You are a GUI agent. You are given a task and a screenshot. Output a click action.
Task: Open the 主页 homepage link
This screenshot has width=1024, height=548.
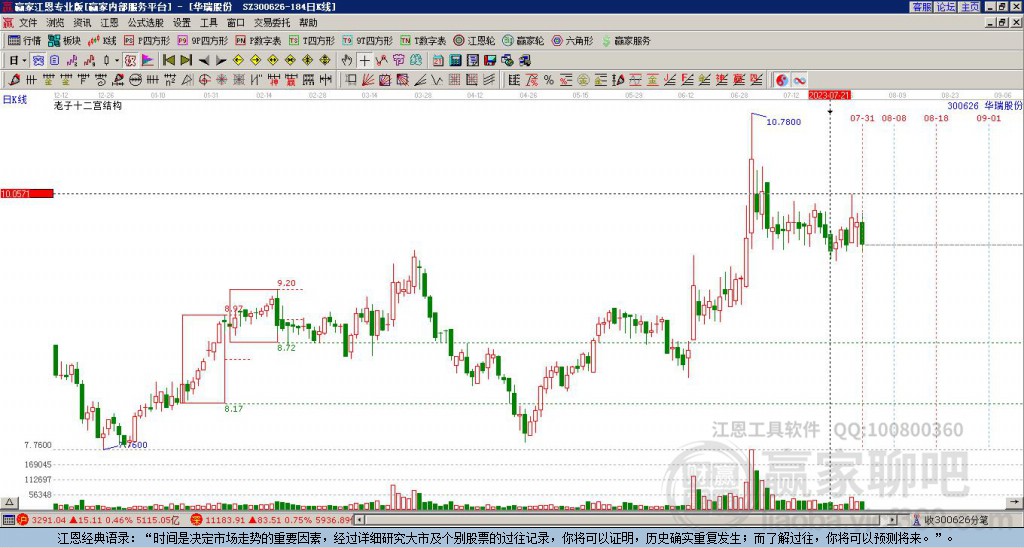click(969, 7)
